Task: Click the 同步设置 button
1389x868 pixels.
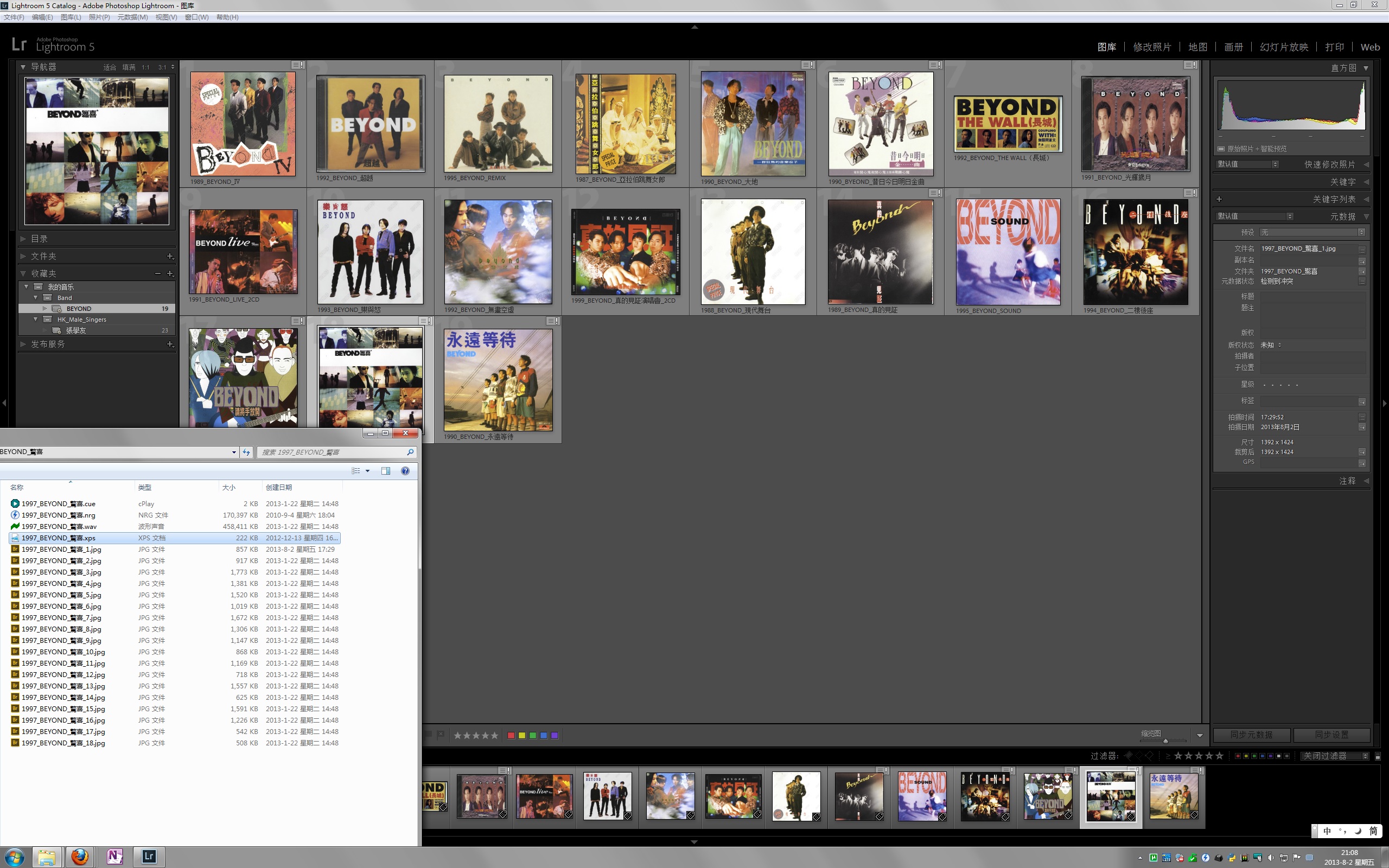Action: pos(1331,735)
